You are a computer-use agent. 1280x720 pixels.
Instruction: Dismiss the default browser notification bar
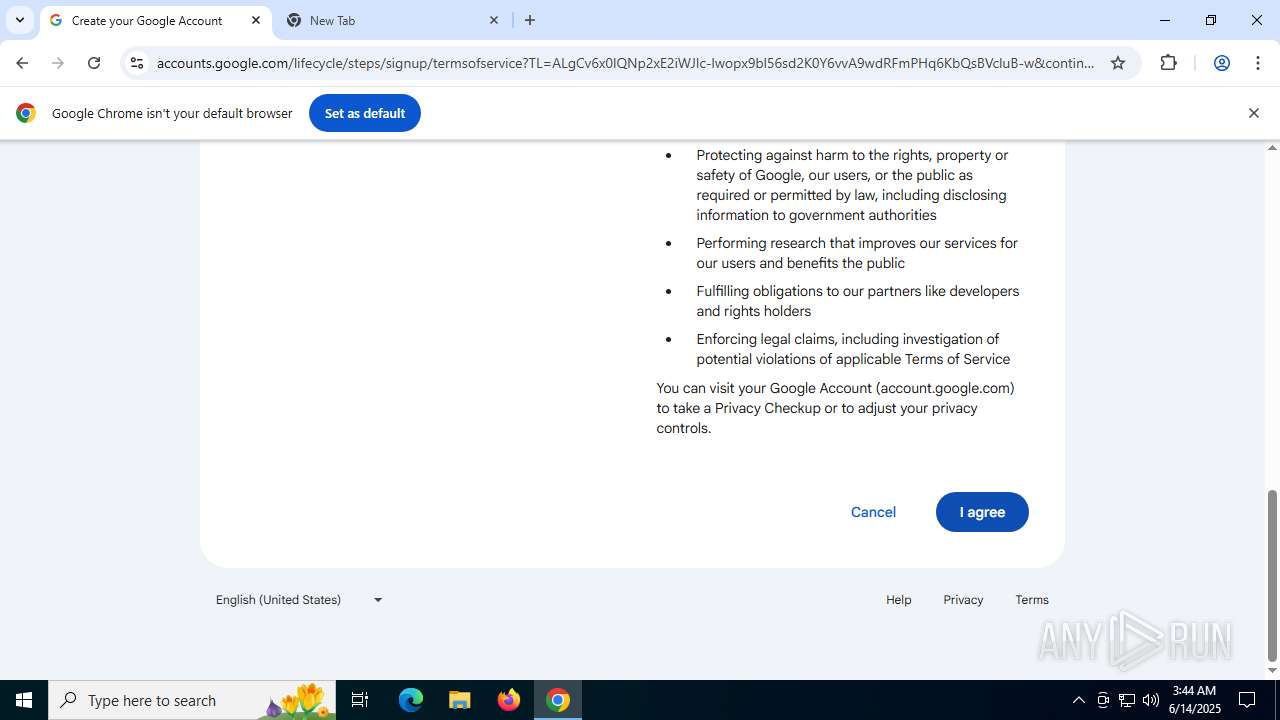point(1253,113)
